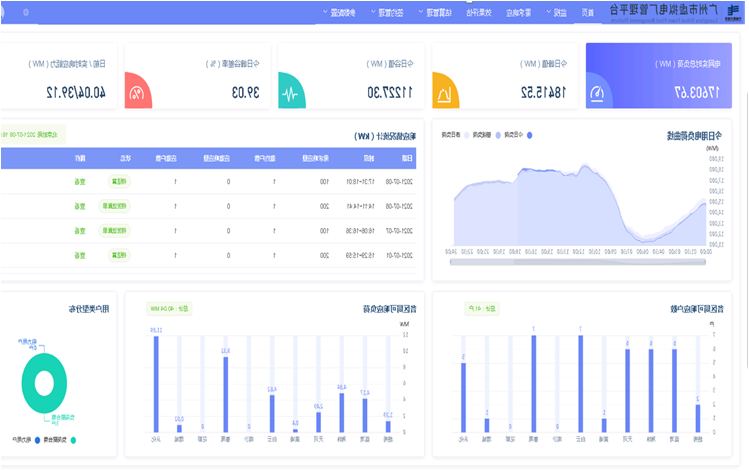
Task: Click the area curve in the 今日用电负荷曲线 chart
Action: coord(579,206)
